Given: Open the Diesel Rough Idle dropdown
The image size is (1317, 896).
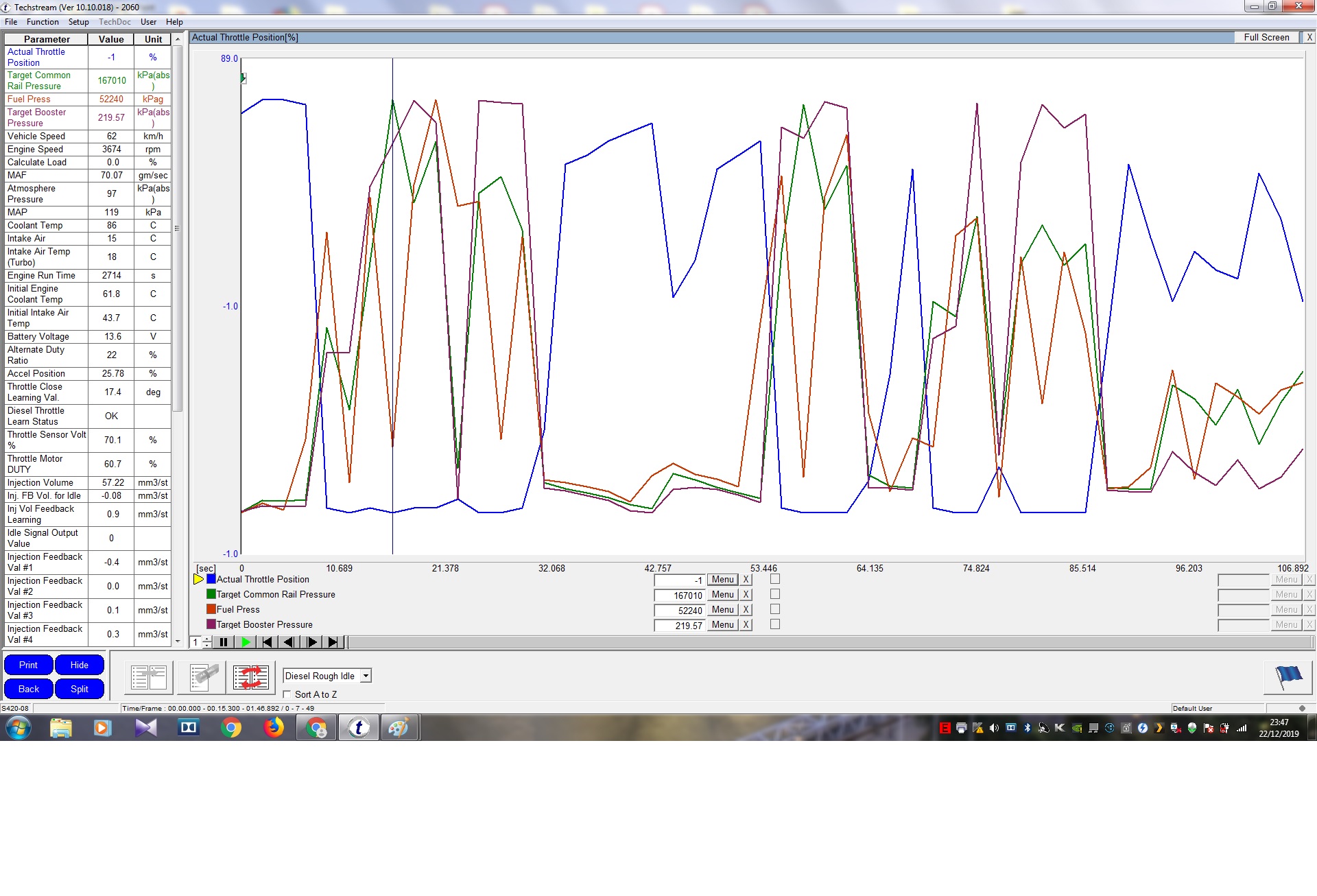Looking at the screenshot, I should click(x=366, y=676).
